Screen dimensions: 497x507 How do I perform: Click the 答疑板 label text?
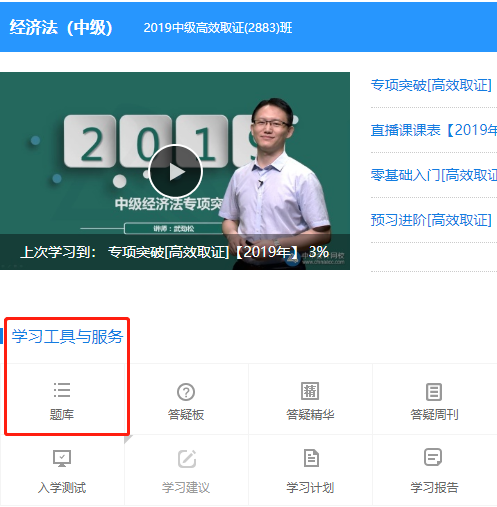click(x=186, y=415)
